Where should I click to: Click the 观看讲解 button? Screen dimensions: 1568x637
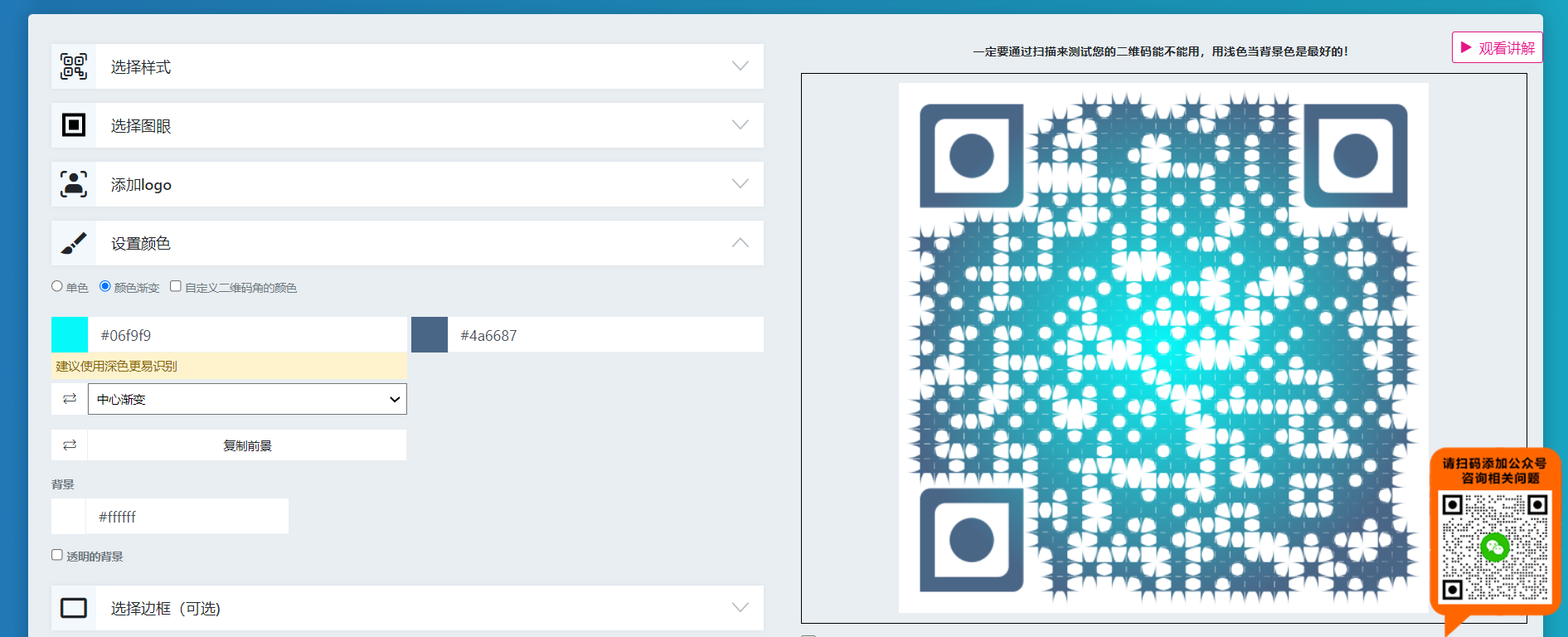[x=1498, y=47]
